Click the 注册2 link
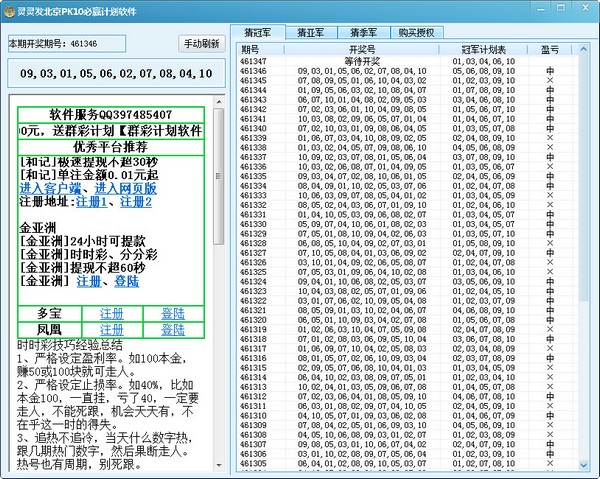This screenshot has height=479, width=600. (136, 202)
